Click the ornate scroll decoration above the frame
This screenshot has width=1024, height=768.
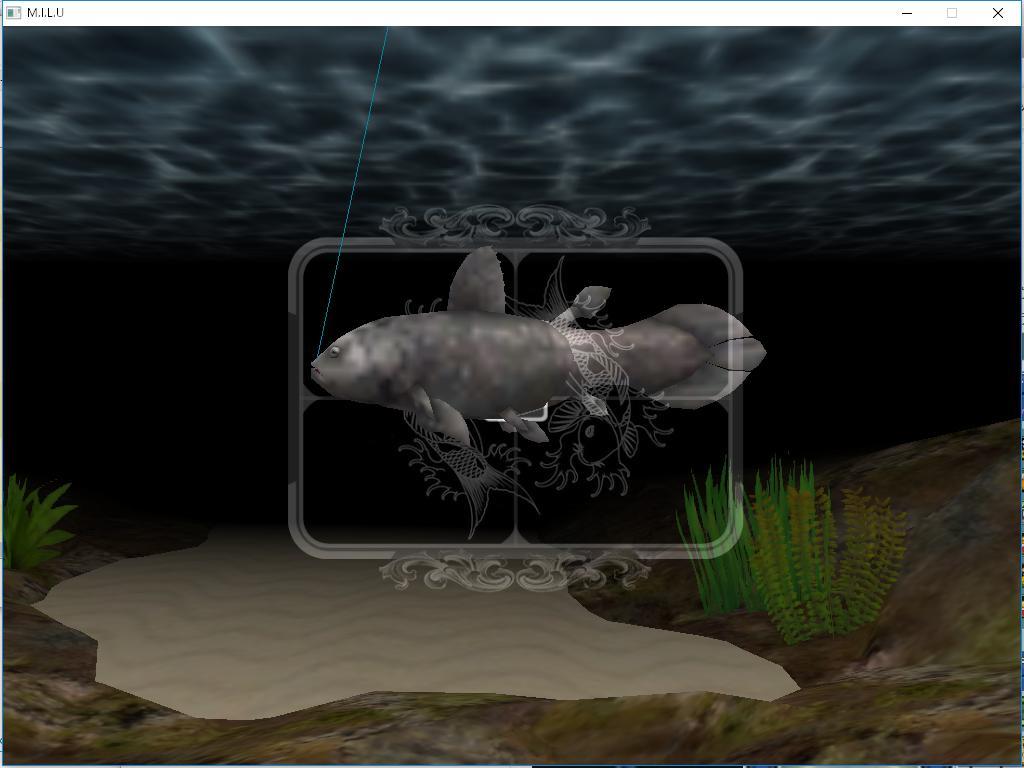(514, 223)
